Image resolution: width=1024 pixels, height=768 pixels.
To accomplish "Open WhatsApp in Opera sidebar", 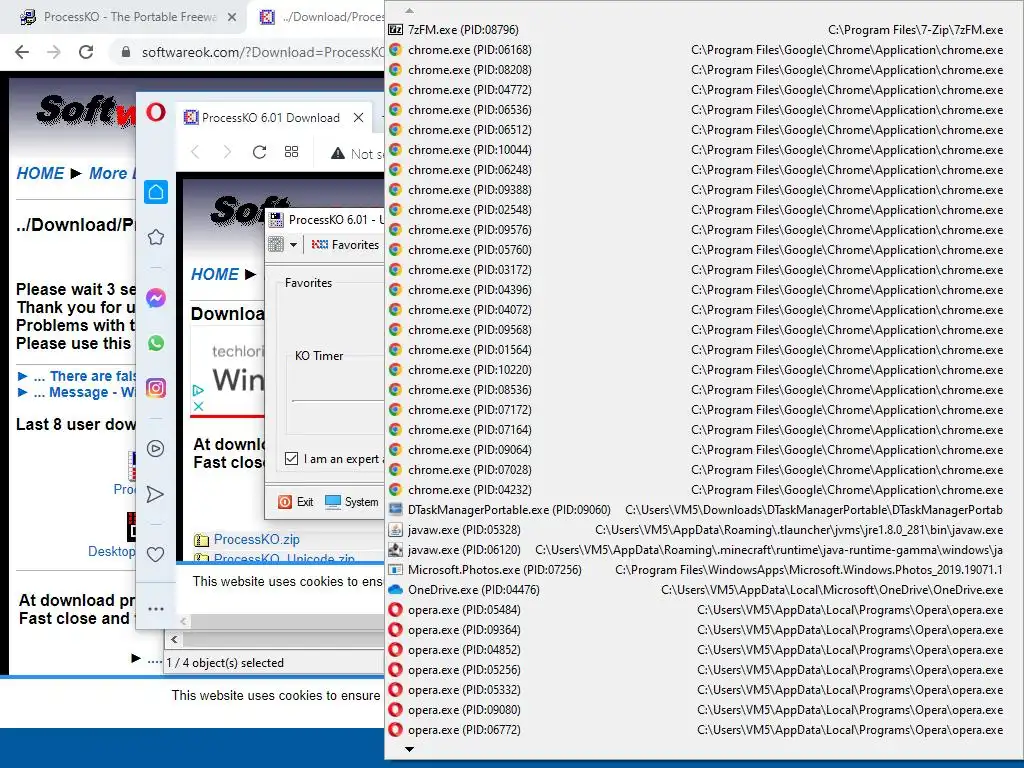I will coord(155,343).
